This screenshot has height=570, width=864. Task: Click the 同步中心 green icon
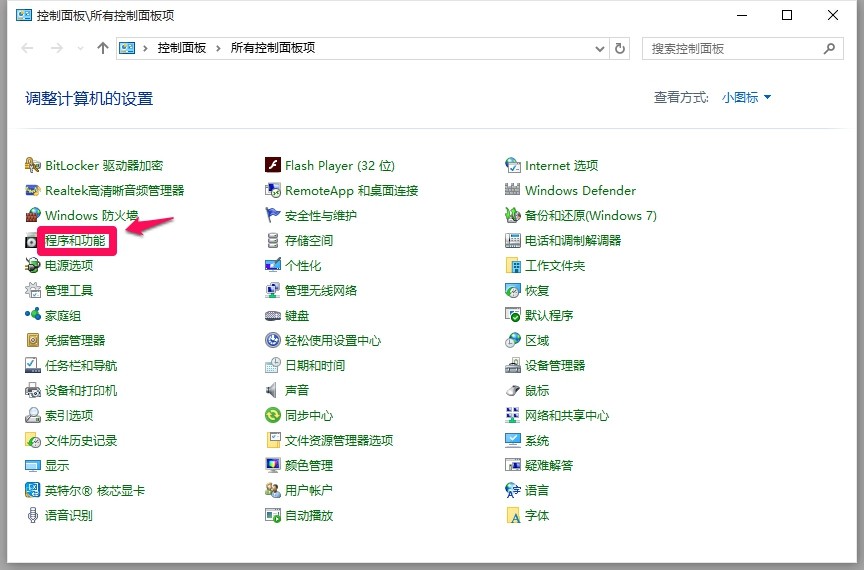[273, 415]
